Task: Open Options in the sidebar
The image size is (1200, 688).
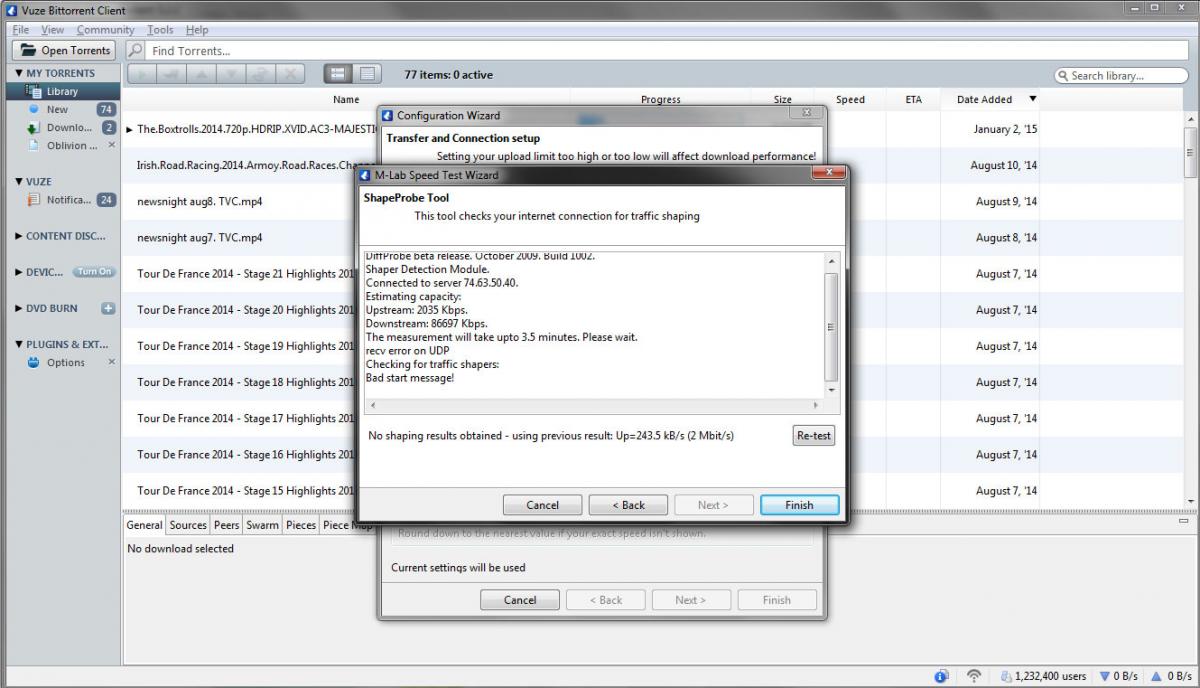Action: point(65,362)
